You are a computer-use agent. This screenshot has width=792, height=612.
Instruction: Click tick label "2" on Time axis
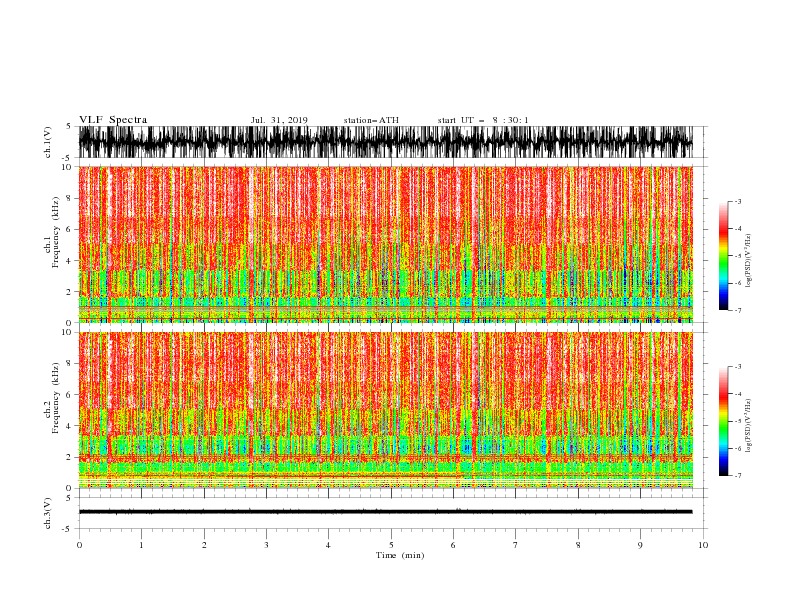click(x=204, y=545)
